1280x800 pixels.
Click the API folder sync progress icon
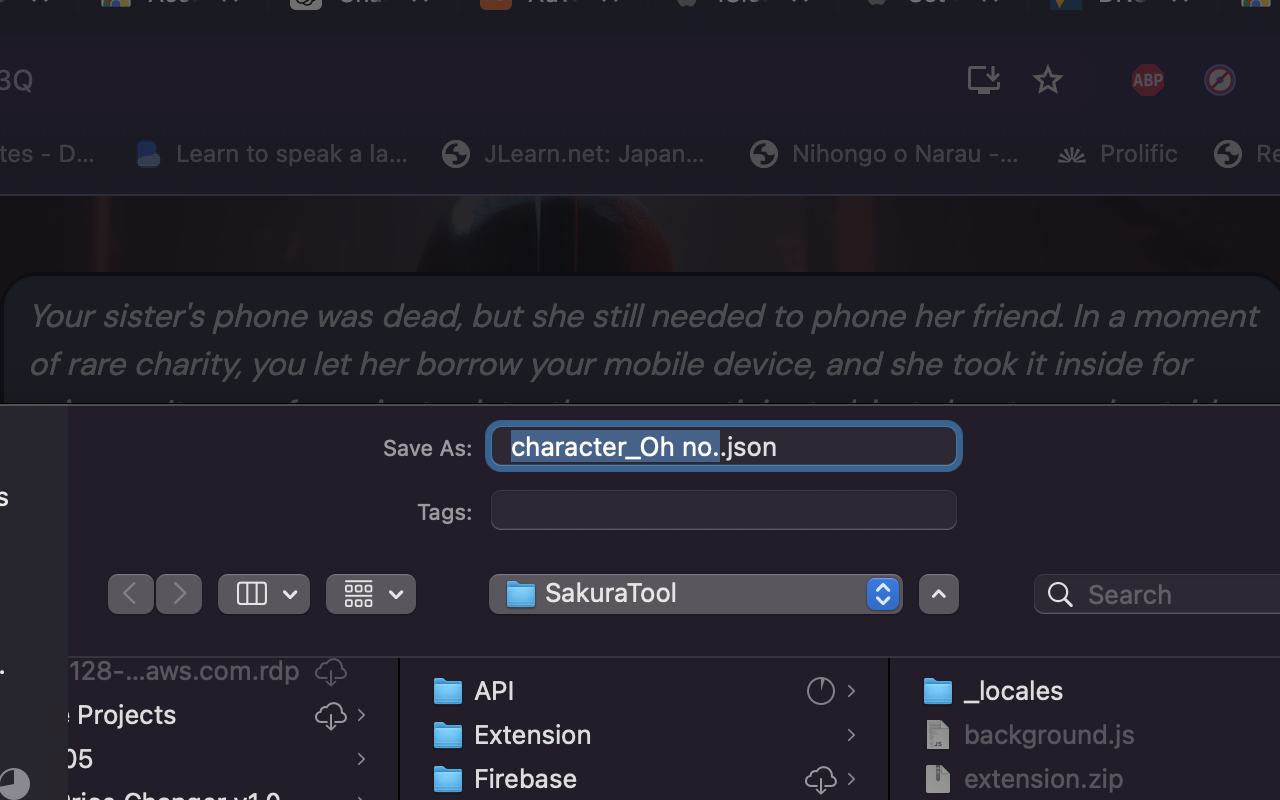click(x=820, y=691)
